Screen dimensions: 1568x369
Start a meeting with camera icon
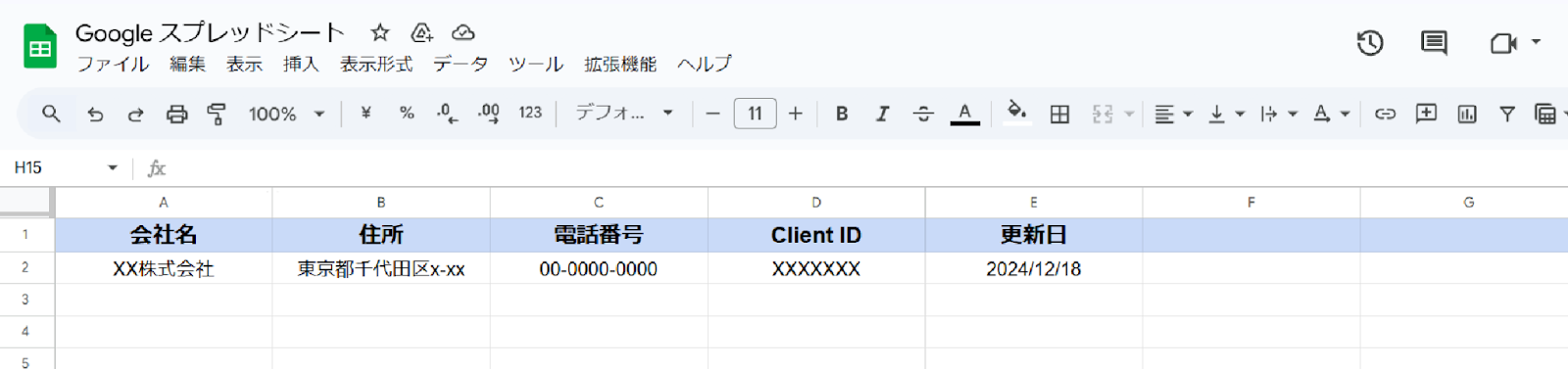coord(1503,43)
